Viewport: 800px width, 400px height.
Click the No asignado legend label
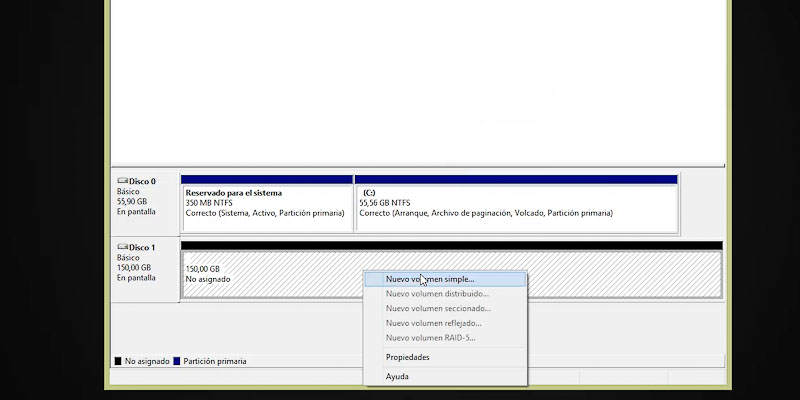coord(147,361)
